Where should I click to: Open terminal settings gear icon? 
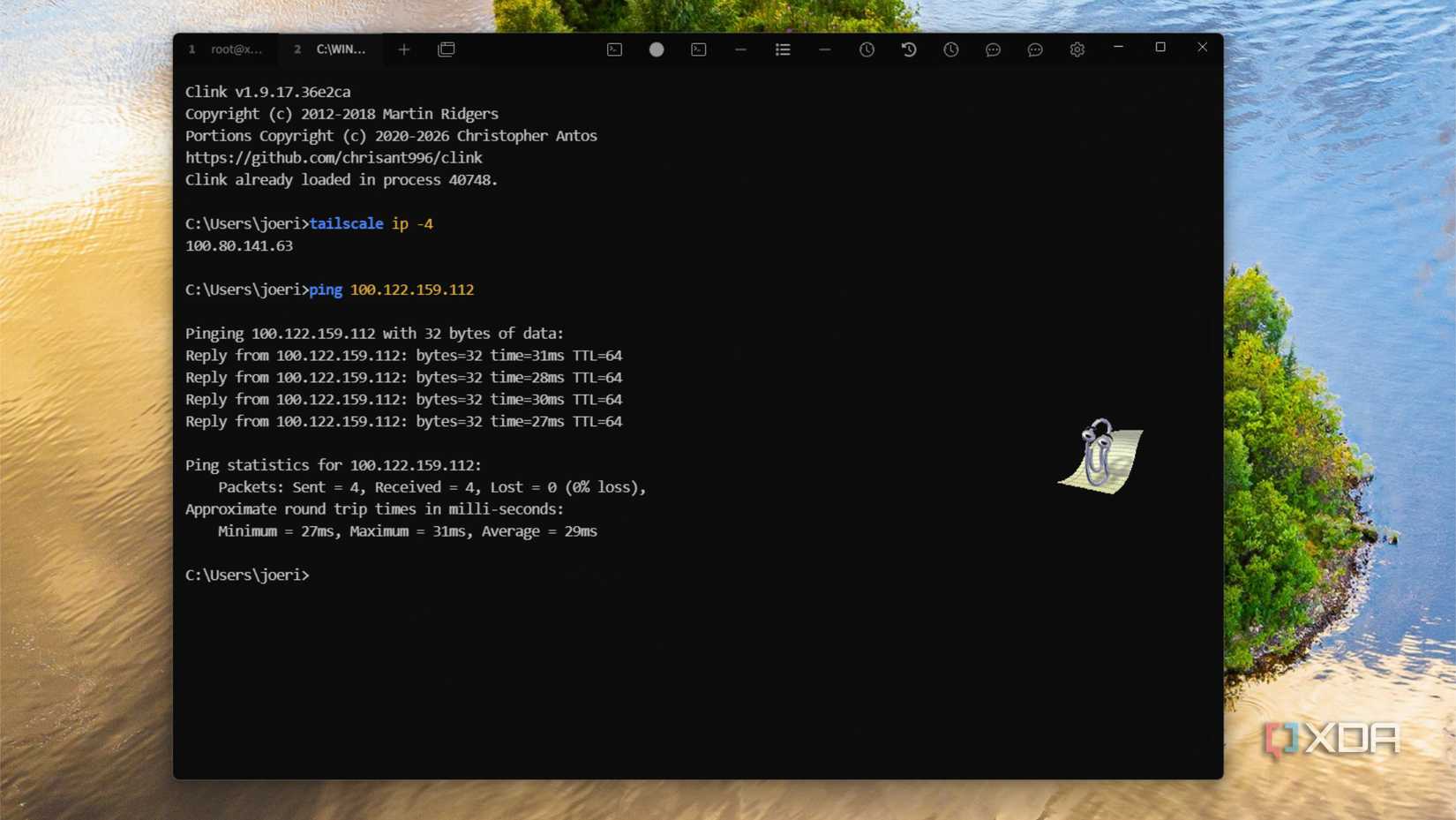pos(1077,49)
